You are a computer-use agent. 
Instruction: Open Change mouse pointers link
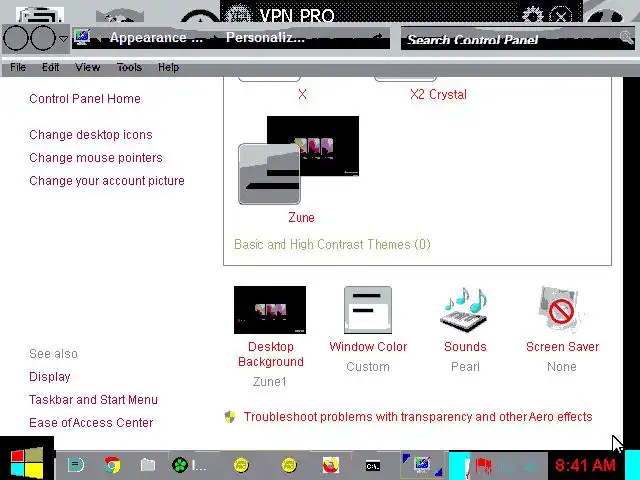click(96, 158)
